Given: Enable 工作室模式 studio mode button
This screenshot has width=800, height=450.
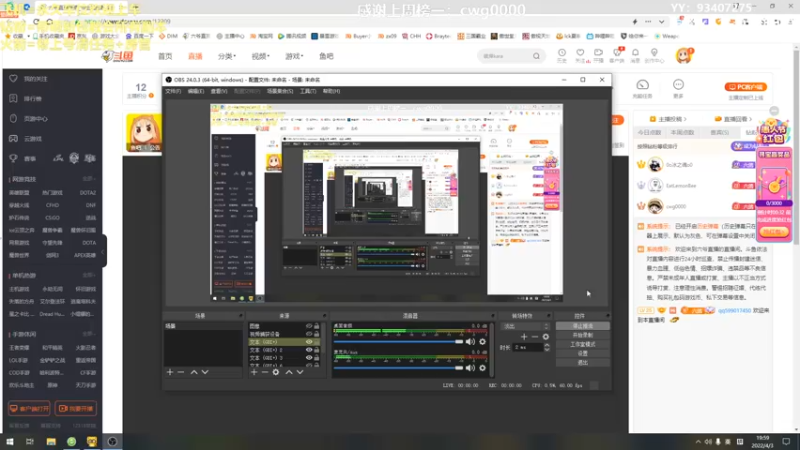Looking at the screenshot, I should coord(583,344).
